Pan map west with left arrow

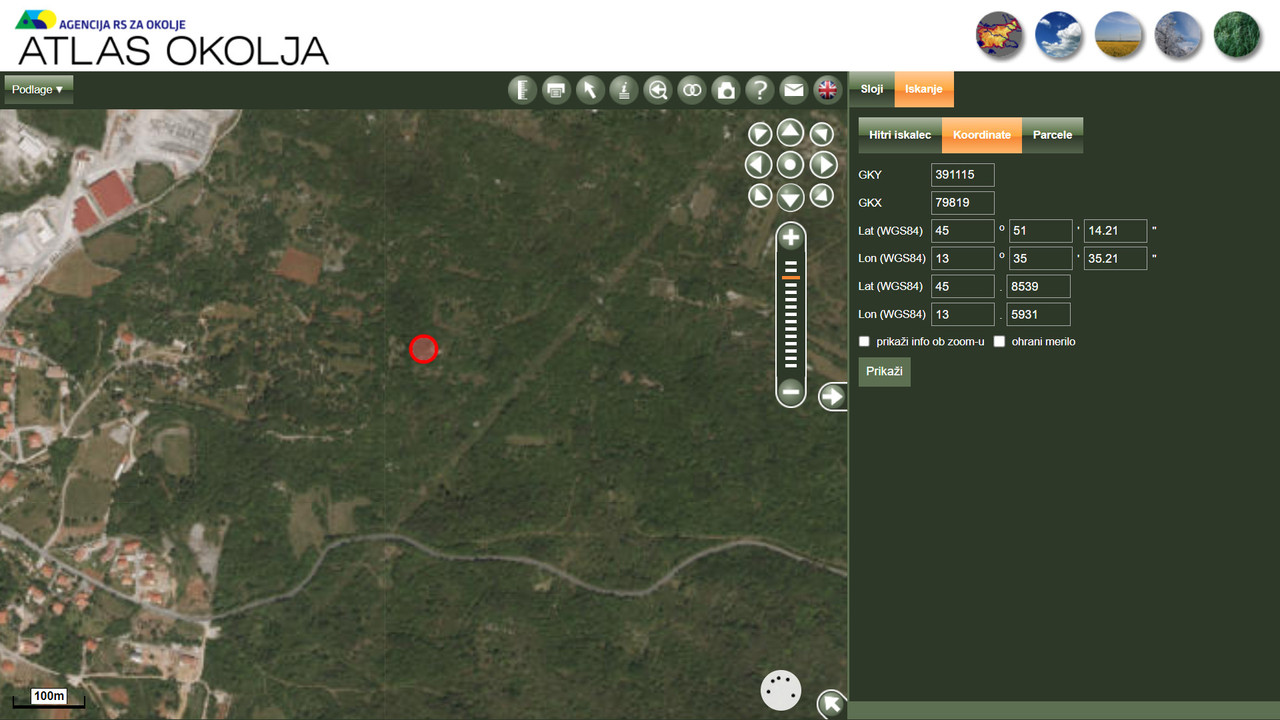(759, 165)
